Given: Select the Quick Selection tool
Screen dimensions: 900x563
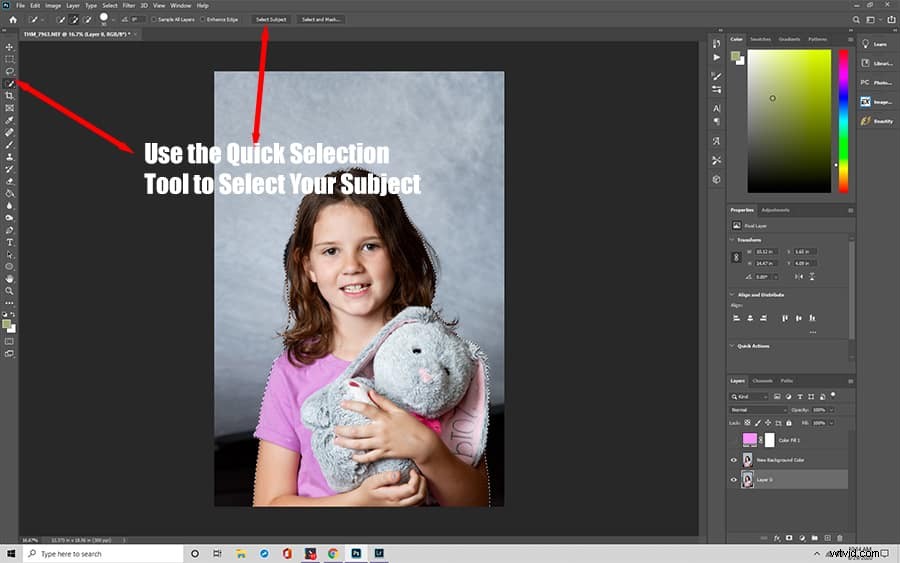Looking at the screenshot, I should pos(9,84).
